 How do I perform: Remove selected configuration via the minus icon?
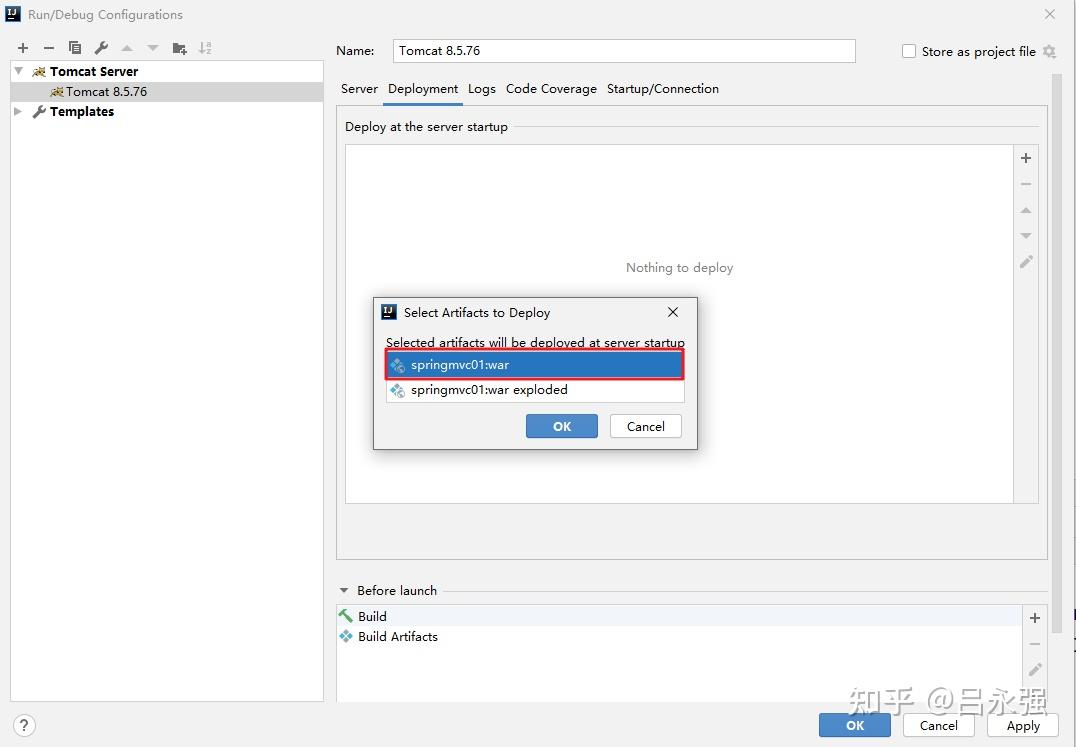point(49,48)
